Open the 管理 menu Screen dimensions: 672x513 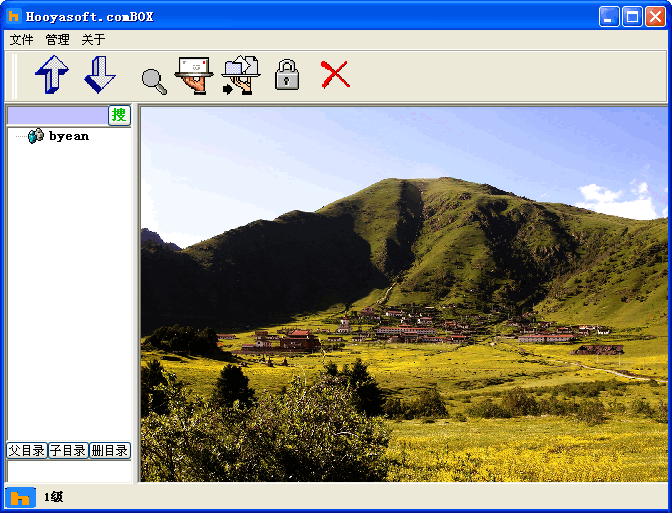57,40
